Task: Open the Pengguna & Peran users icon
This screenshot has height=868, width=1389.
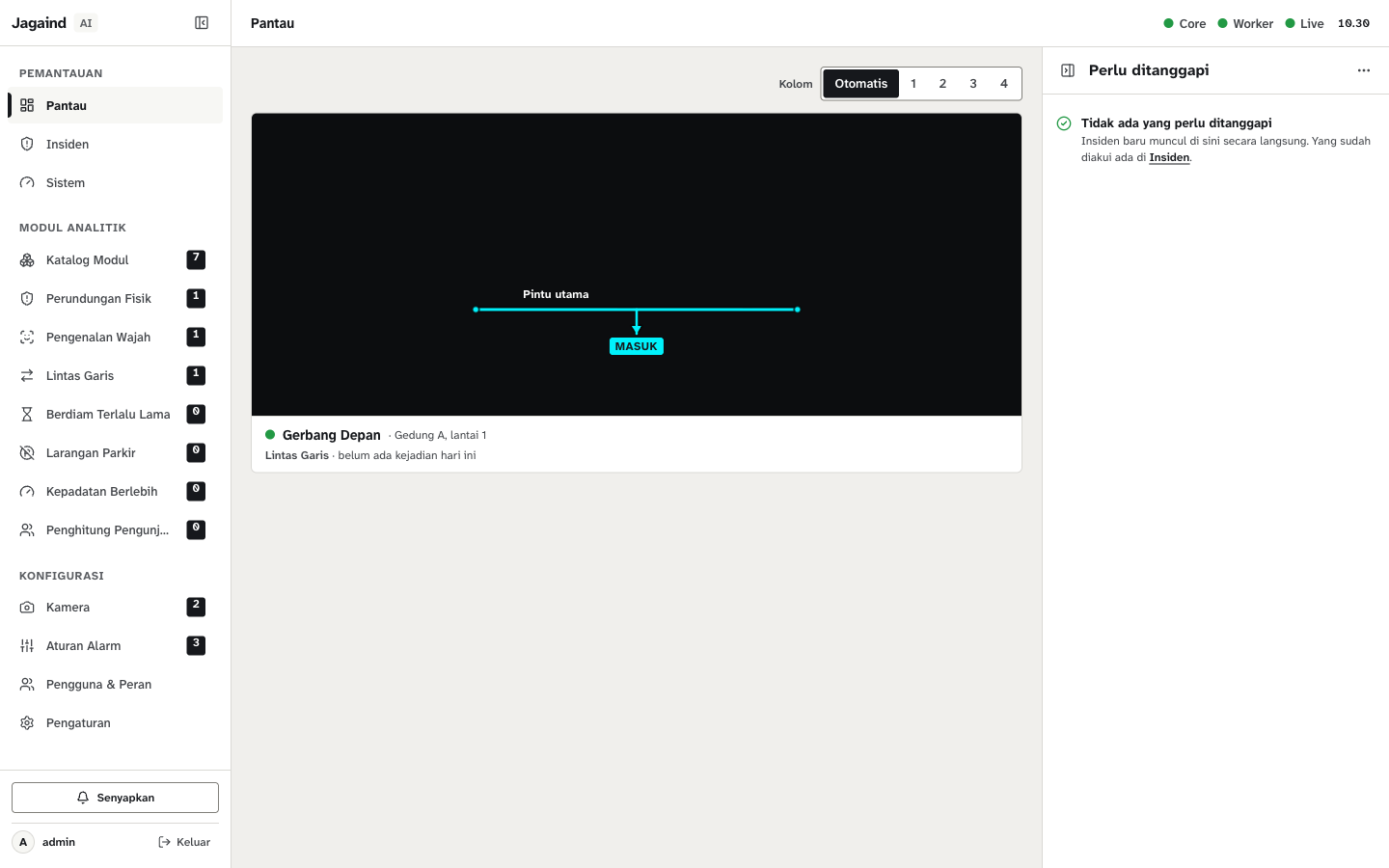Action: [27, 684]
